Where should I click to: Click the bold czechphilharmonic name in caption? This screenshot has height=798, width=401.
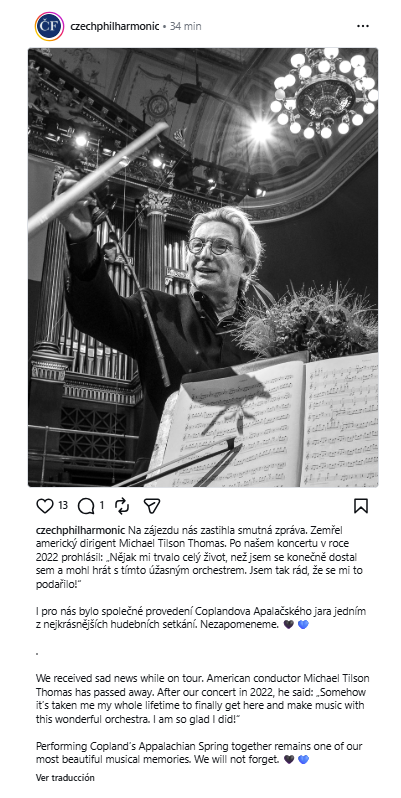(x=80, y=529)
